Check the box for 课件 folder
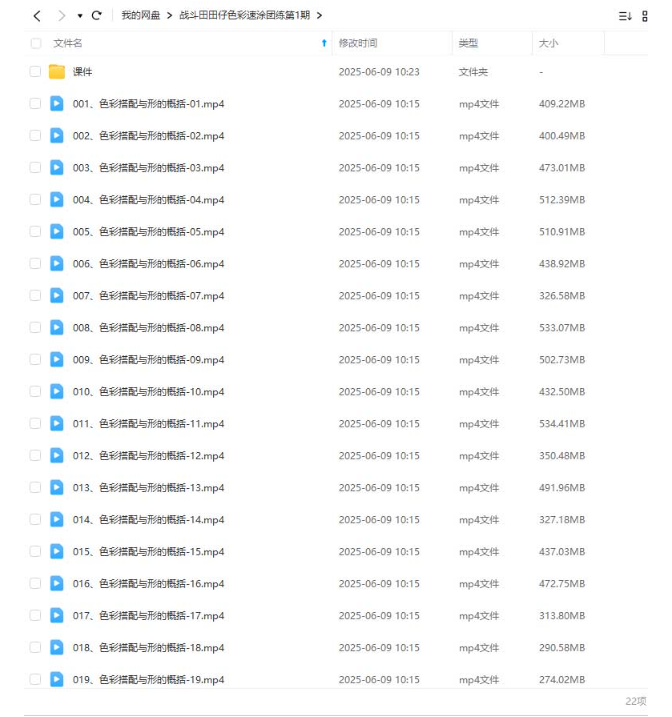Screen dimensions: 672x717 (x=35, y=71)
